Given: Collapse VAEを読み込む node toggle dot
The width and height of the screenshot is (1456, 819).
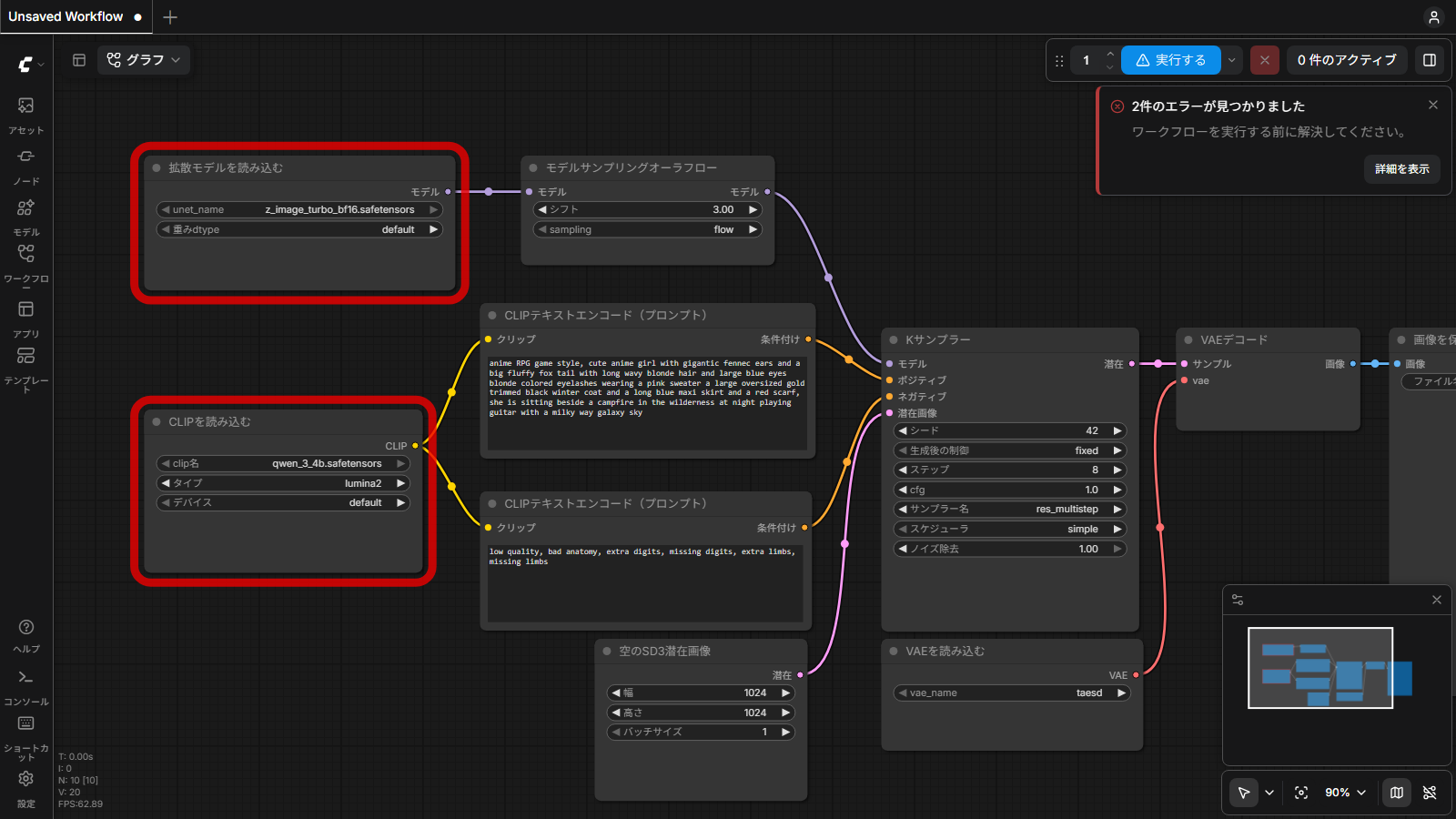Looking at the screenshot, I should pos(894,651).
